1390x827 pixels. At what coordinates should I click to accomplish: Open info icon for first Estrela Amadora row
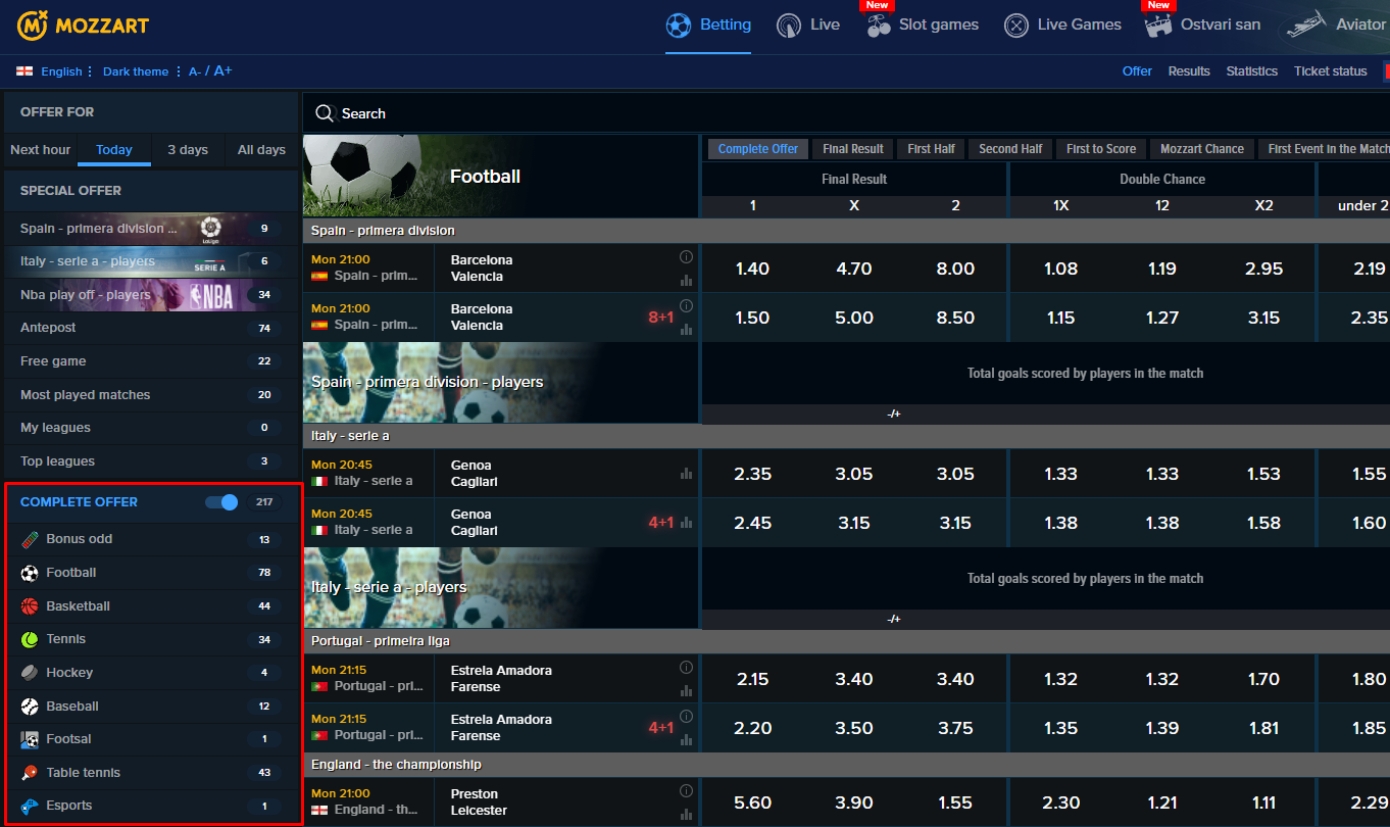tap(686, 667)
